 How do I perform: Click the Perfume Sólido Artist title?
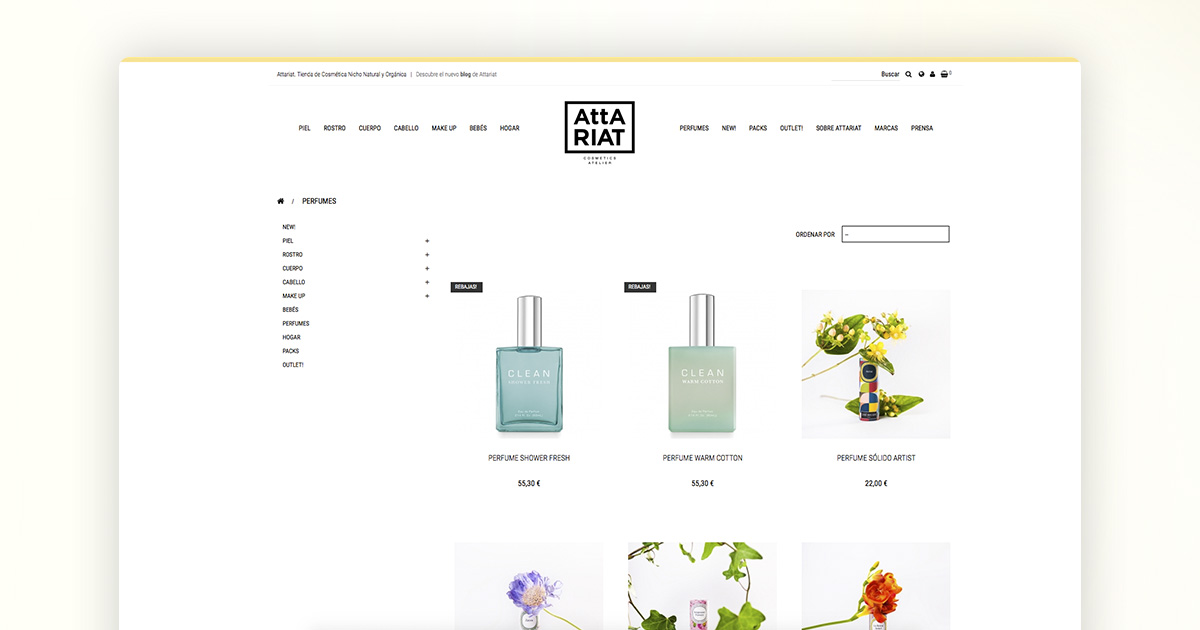coord(876,458)
